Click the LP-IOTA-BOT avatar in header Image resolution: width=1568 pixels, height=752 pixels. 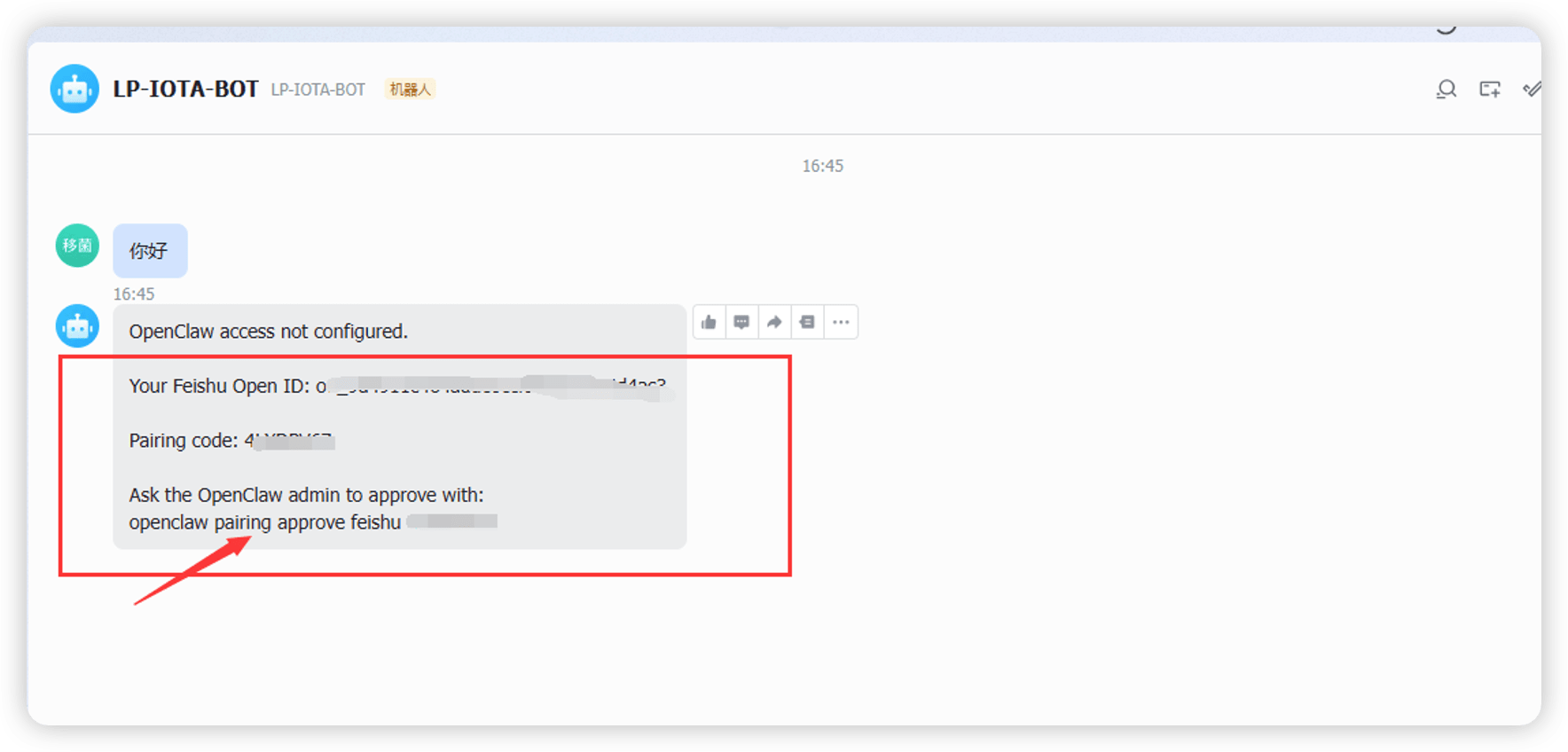point(74,89)
